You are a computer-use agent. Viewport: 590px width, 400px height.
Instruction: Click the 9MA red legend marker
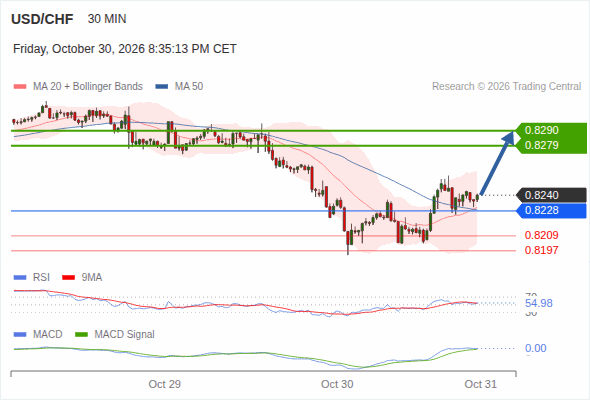coord(68,278)
